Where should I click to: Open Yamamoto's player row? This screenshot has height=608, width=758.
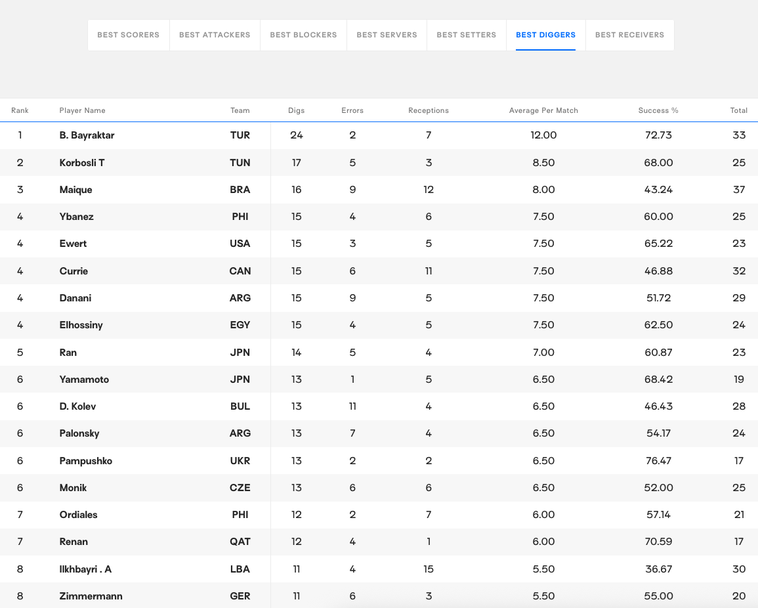click(x=84, y=380)
